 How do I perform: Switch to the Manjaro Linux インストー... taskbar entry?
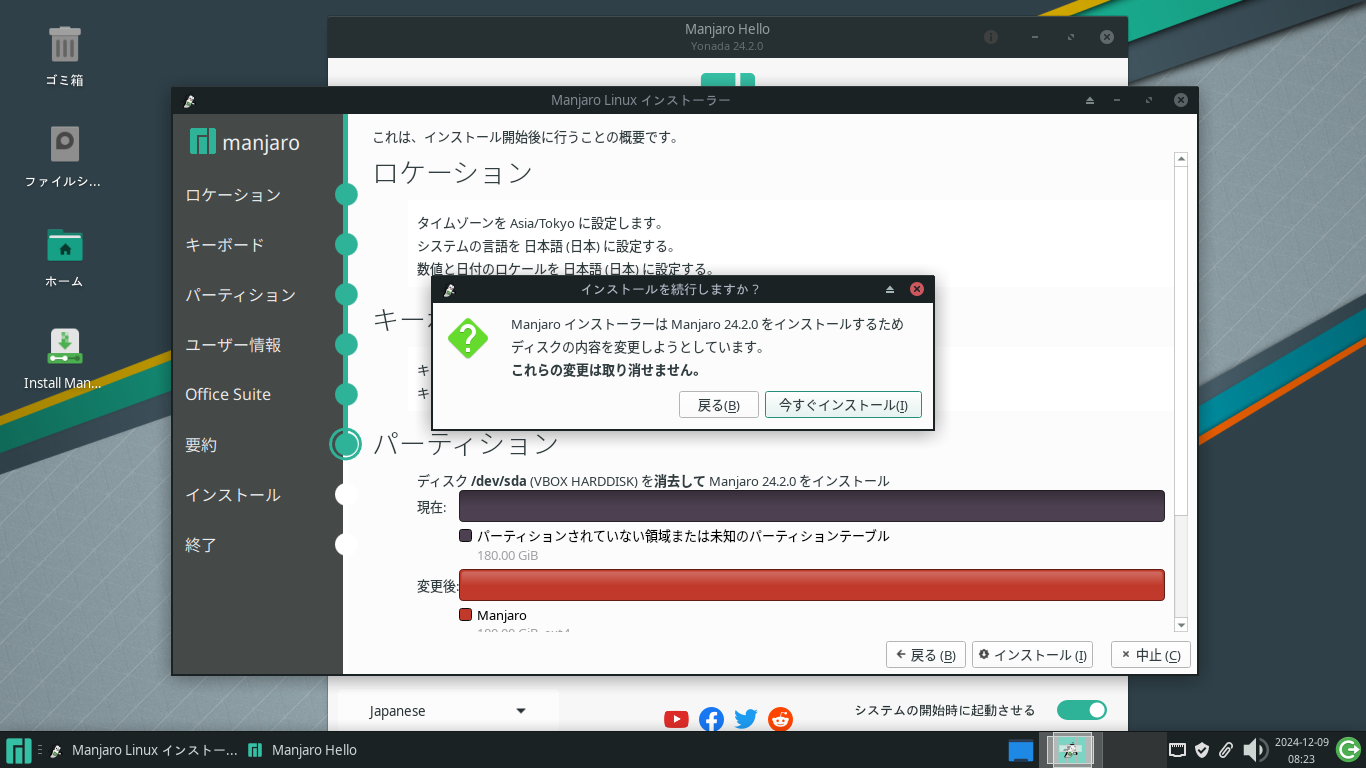[143, 750]
